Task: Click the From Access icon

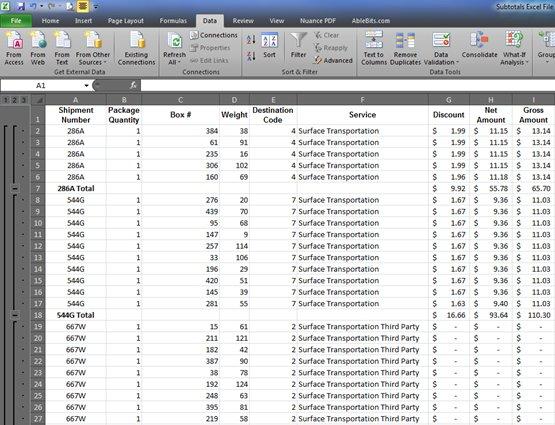Action: (x=14, y=48)
